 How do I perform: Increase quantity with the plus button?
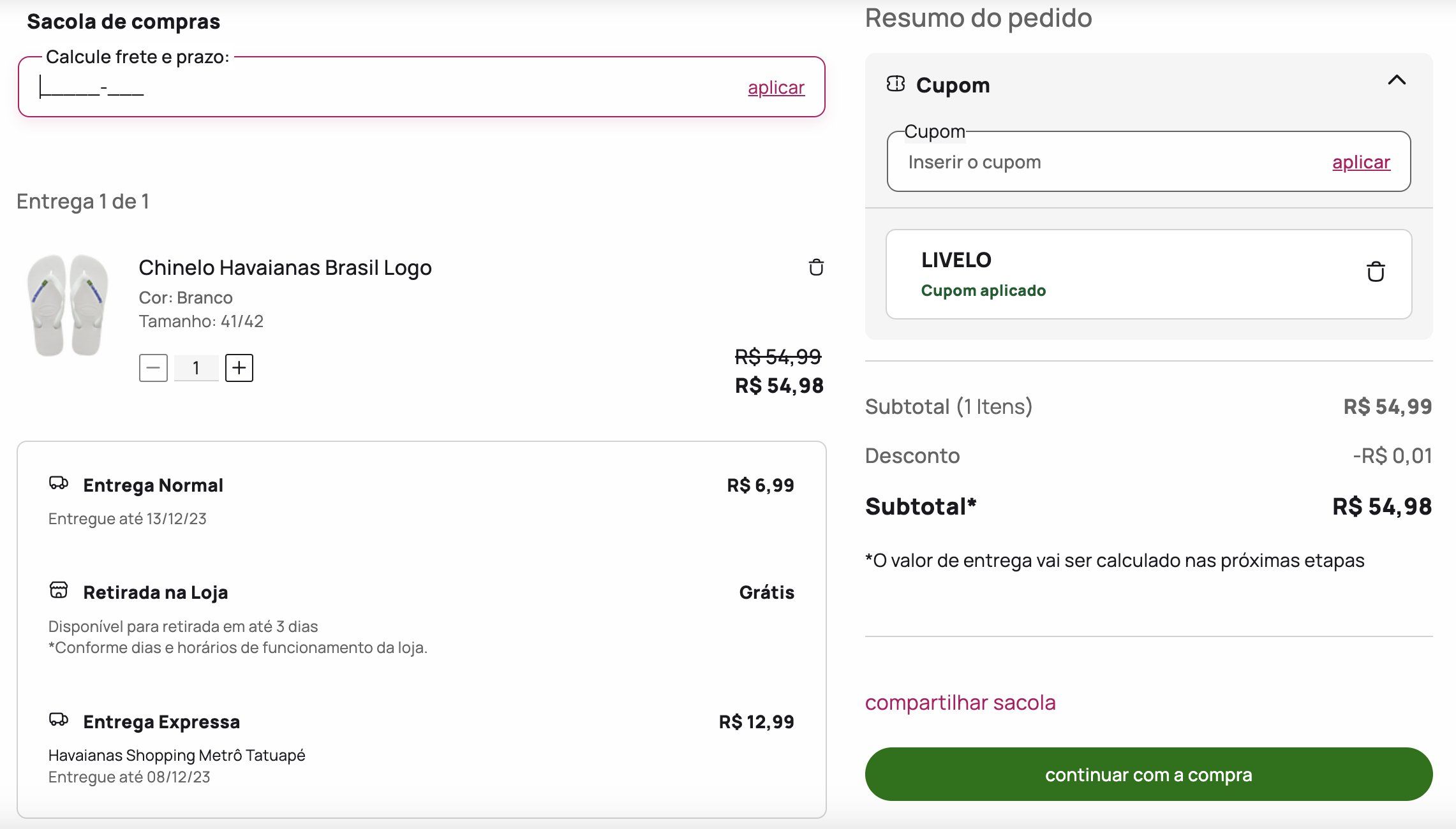tap(239, 368)
